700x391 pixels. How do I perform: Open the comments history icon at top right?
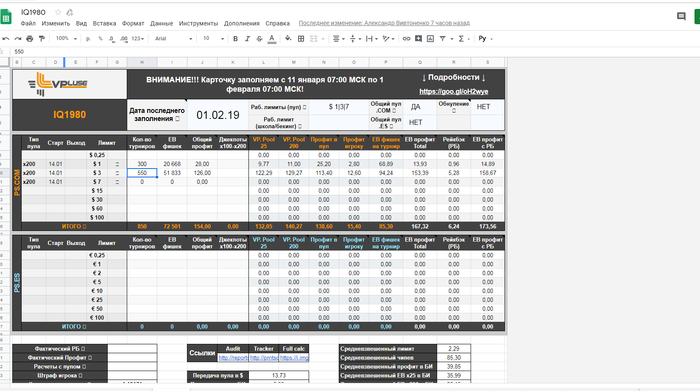(x=681, y=17)
